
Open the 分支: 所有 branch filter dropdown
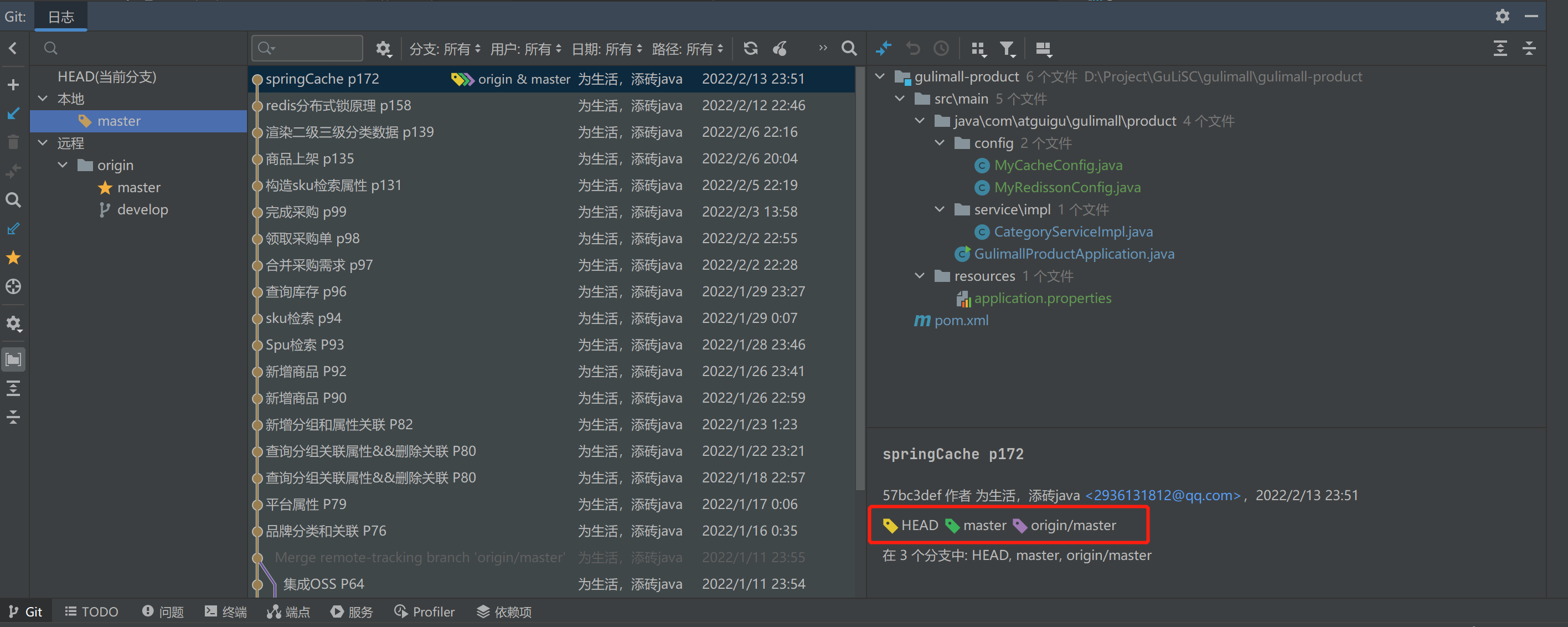[x=445, y=49]
